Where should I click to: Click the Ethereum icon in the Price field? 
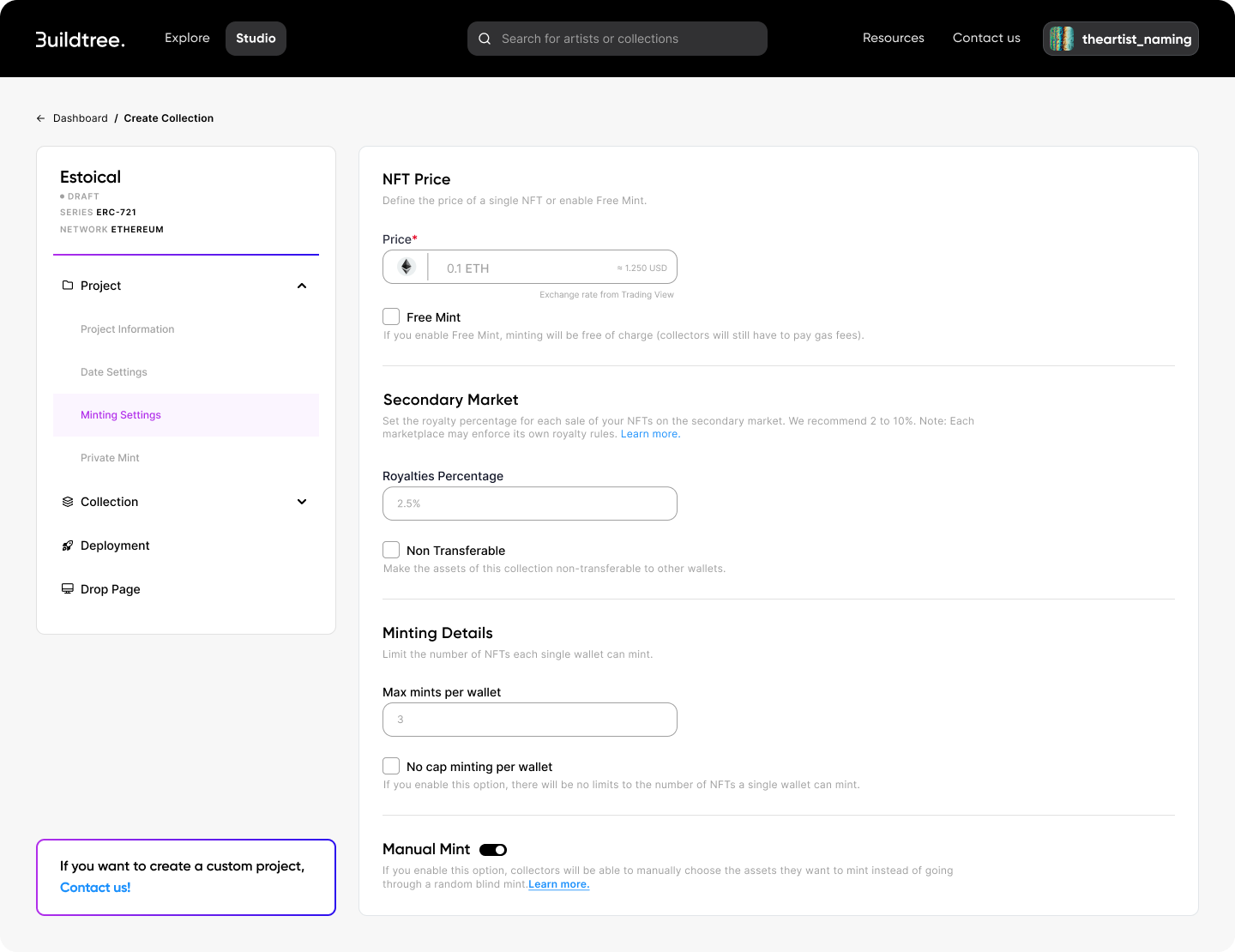tap(407, 268)
